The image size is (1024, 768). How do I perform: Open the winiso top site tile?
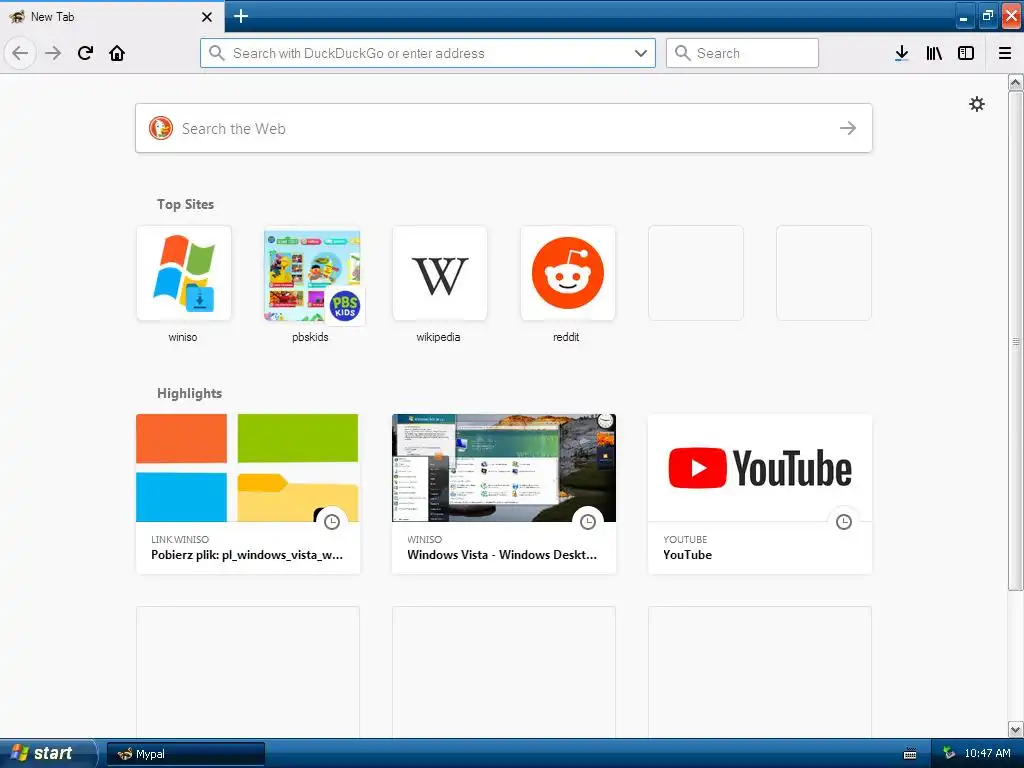184,273
